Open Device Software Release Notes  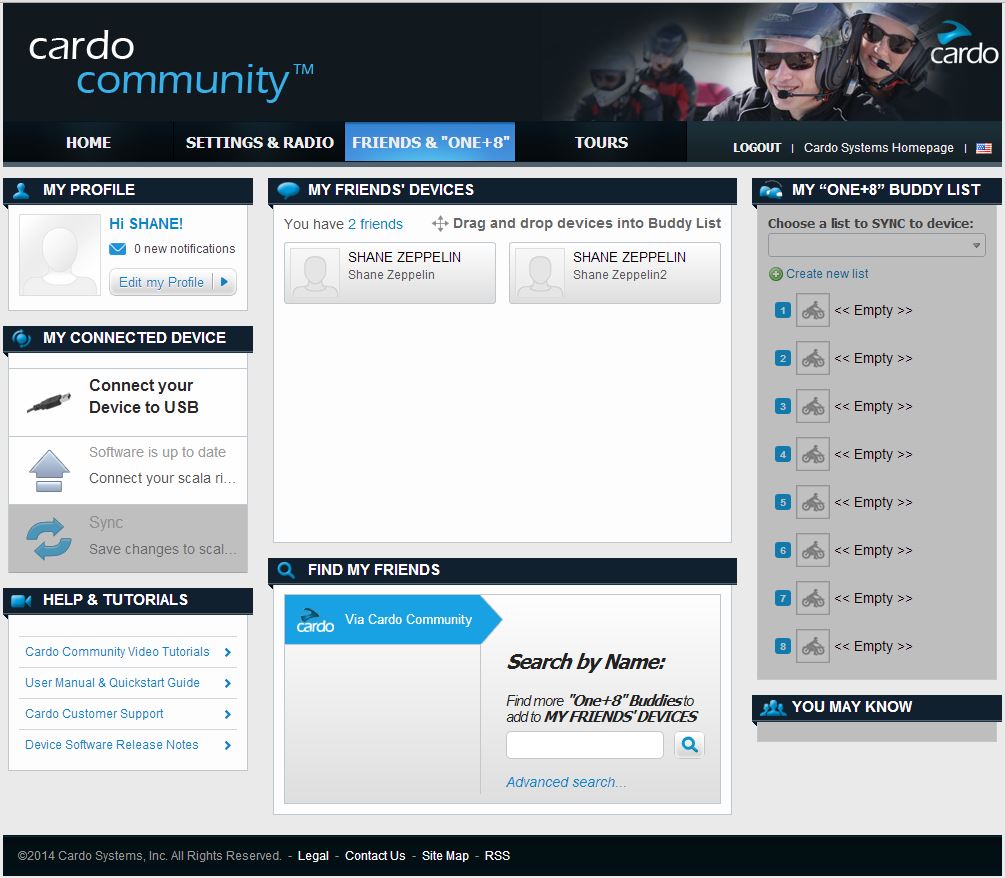click(x=112, y=745)
